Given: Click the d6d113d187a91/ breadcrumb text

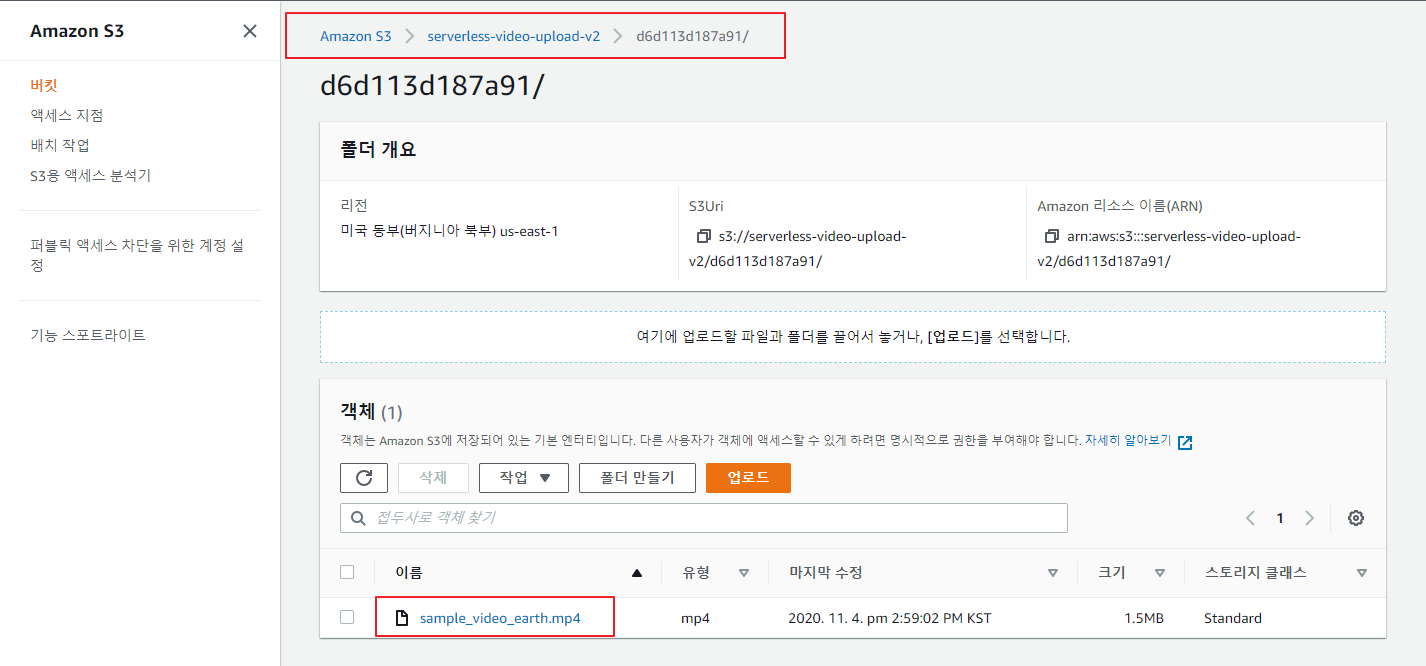Looking at the screenshot, I should point(693,36).
